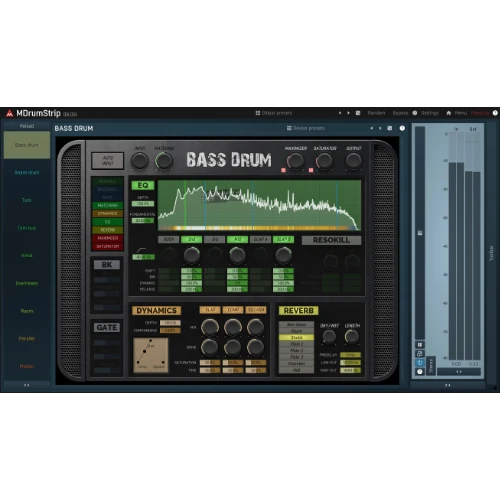Pause the meters with pause icon
The height and width of the screenshot is (500, 500).
point(420,345)
